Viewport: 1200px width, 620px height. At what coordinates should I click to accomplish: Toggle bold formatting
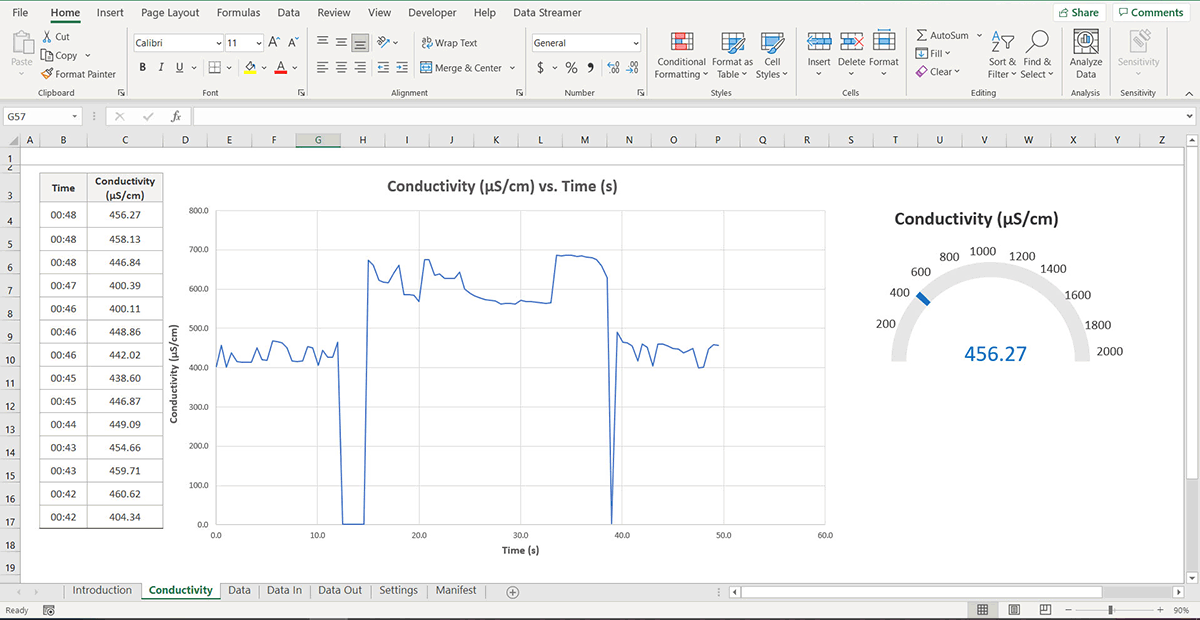coord(143,68)
